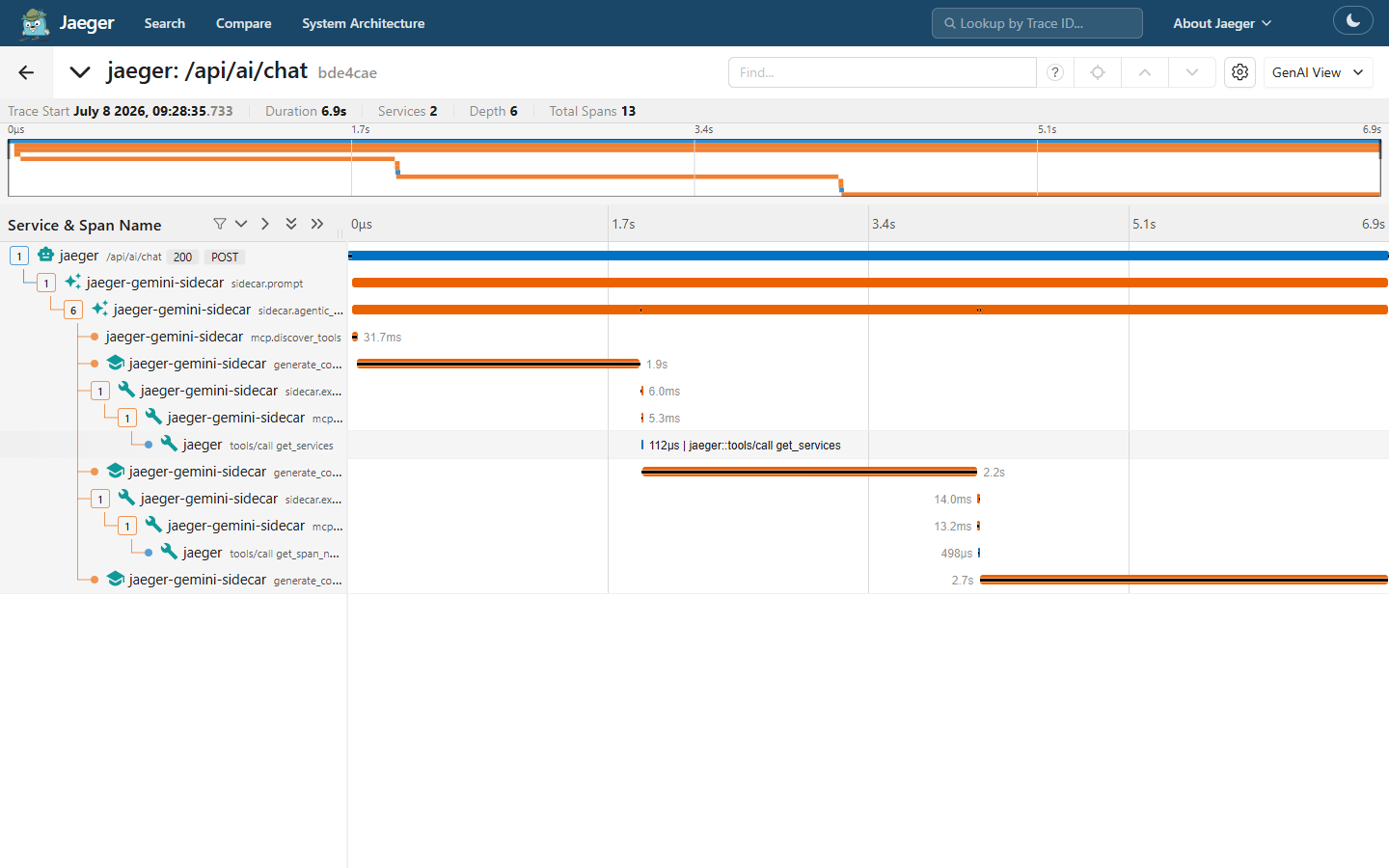Click the 'Trace Start July 8 2026' text
The height and width of the screenshot is (868, 1389).
coord(121,111)
